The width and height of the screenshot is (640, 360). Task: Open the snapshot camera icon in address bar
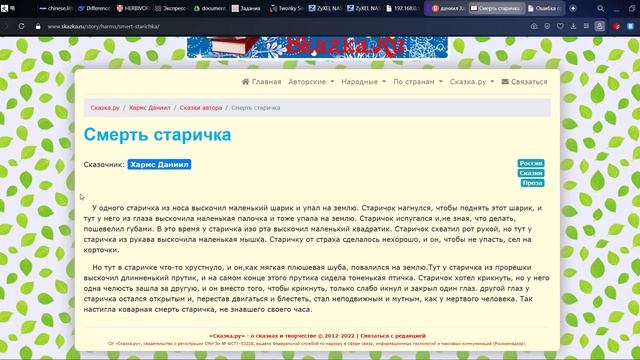tap(534, 26)
